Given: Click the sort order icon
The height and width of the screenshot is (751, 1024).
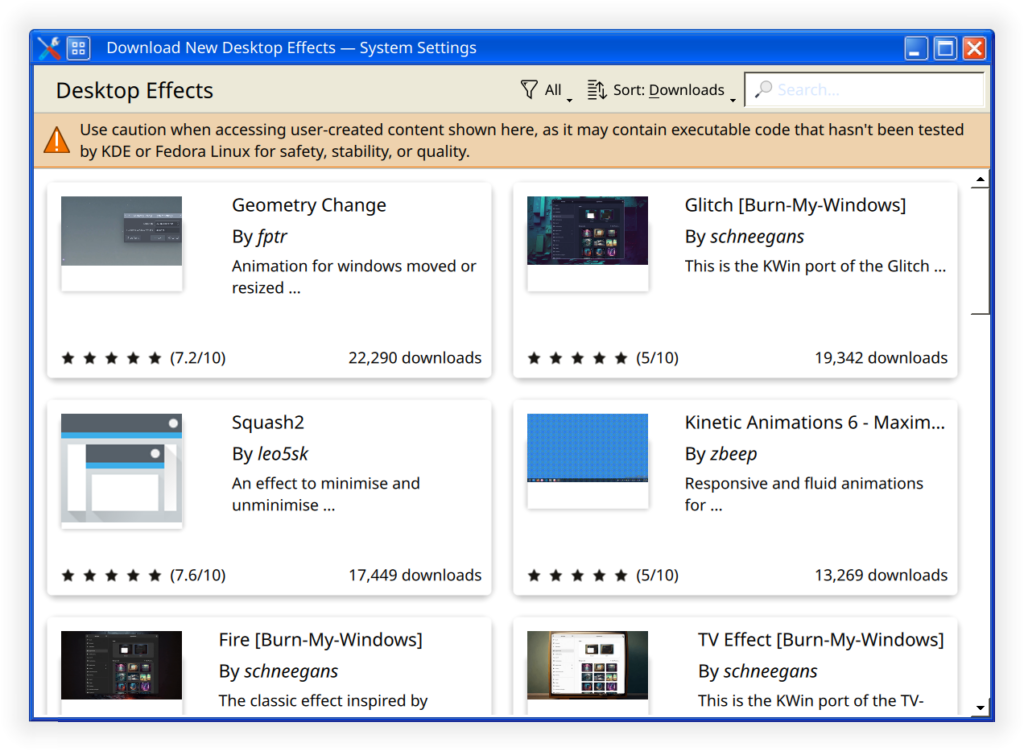Looking at the screenshot, I should (x=596, y=89).
